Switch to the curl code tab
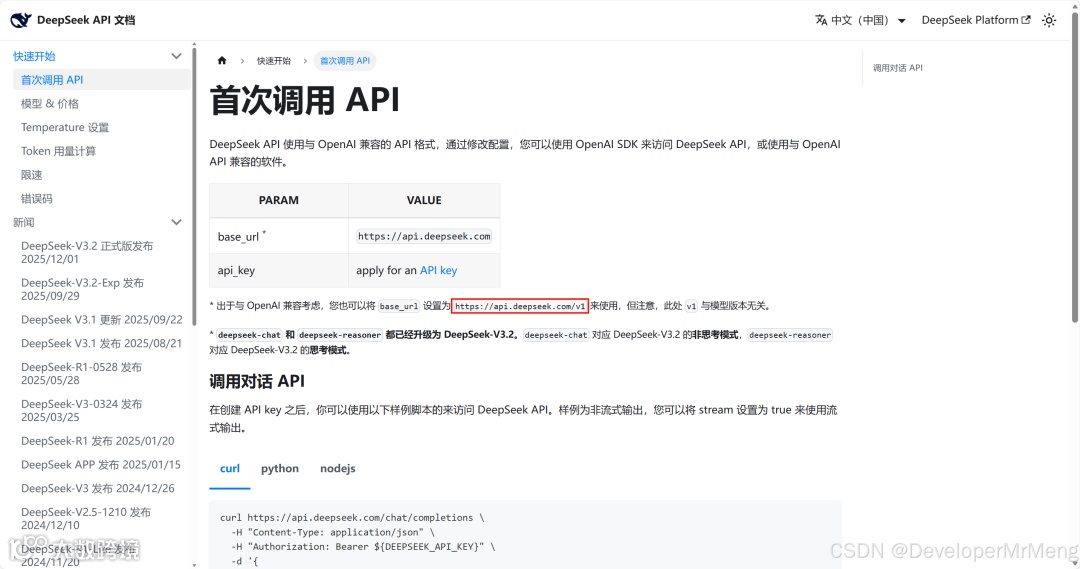1080x569 pixels. point(229,468)
